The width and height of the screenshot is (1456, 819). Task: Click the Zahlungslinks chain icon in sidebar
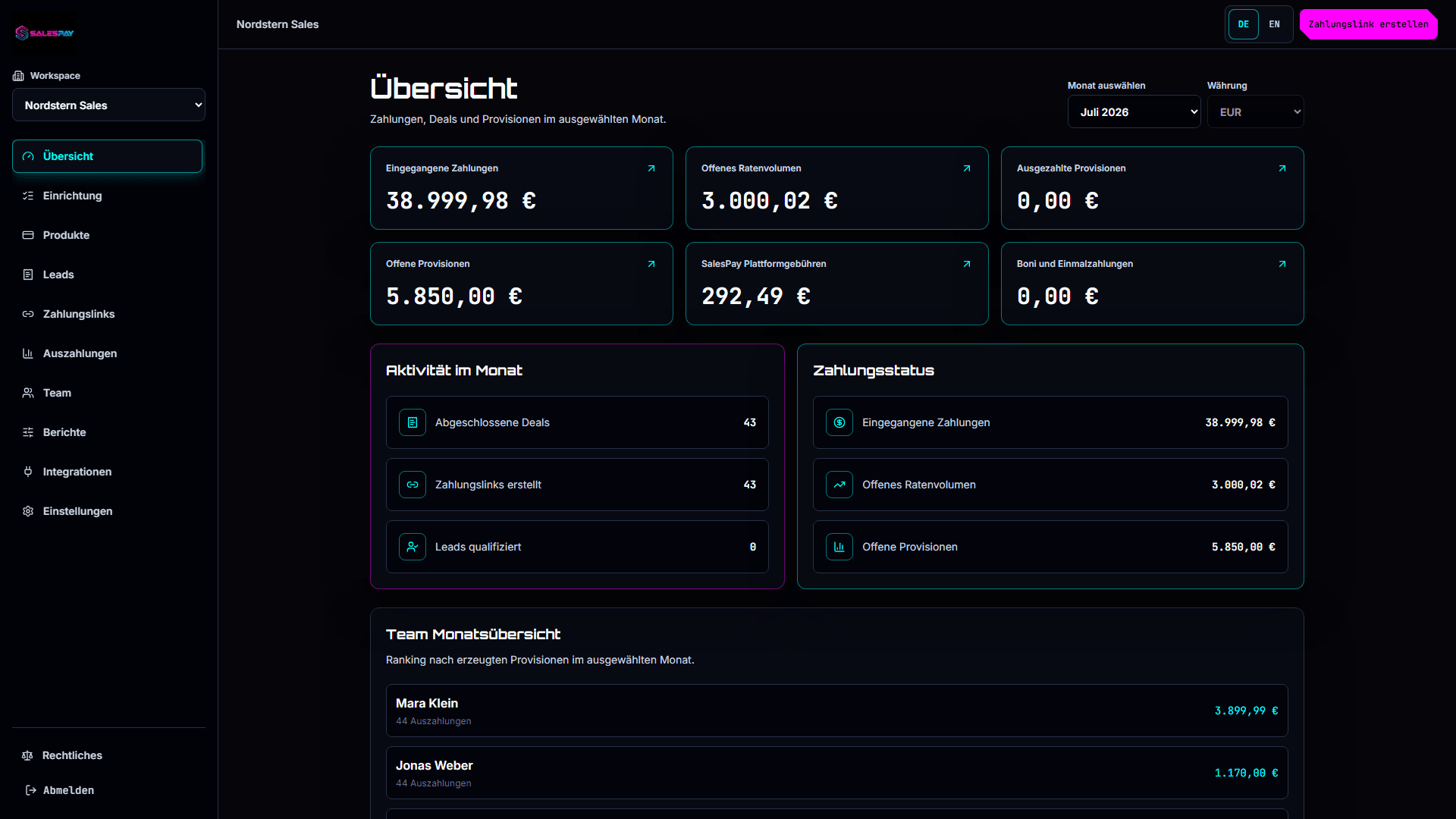point(28,314)
